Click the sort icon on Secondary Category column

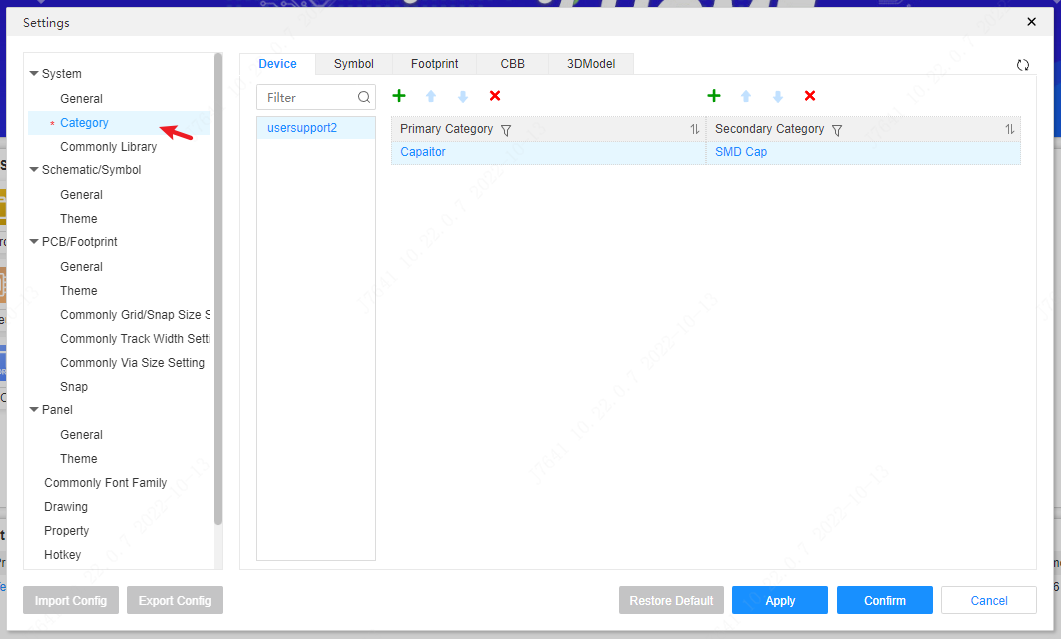[1010, 129]
